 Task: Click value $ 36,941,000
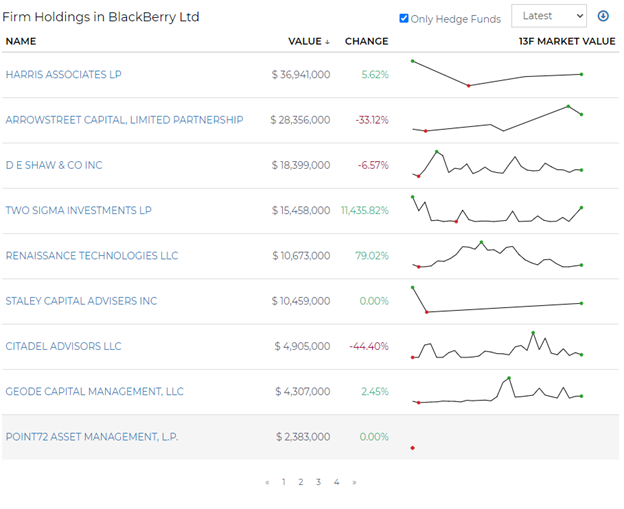pos(301,74)
